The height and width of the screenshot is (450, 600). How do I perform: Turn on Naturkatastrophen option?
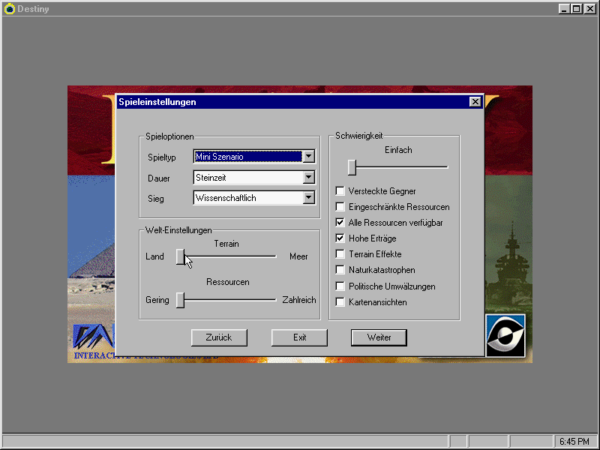point(340,270)
